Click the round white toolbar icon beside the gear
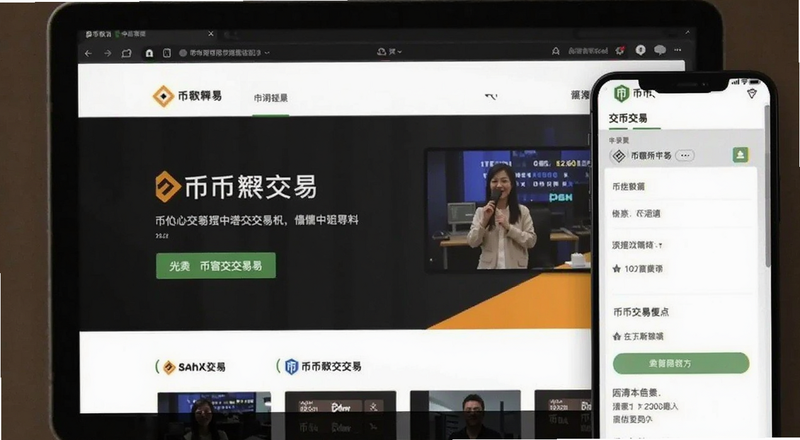This screenshot has width=800, height=440. (x=641, y=50)
